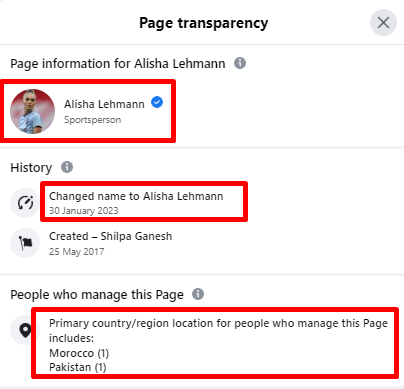Click the Morocco (1) location entry
The height and width of the screenshot is (389, 404).
coord(79,353)
